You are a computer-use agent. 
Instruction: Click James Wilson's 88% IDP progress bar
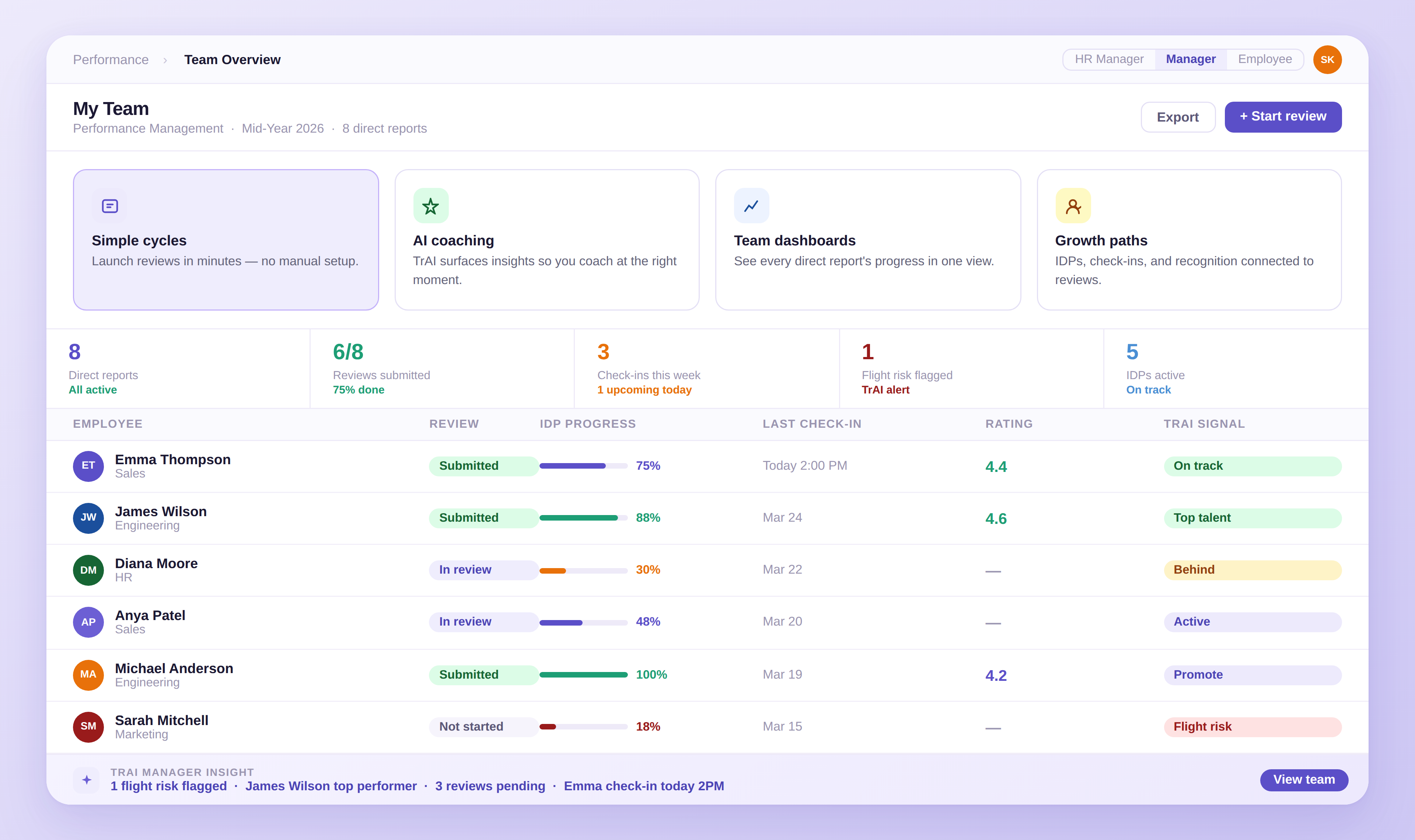(x=583, y=518)
